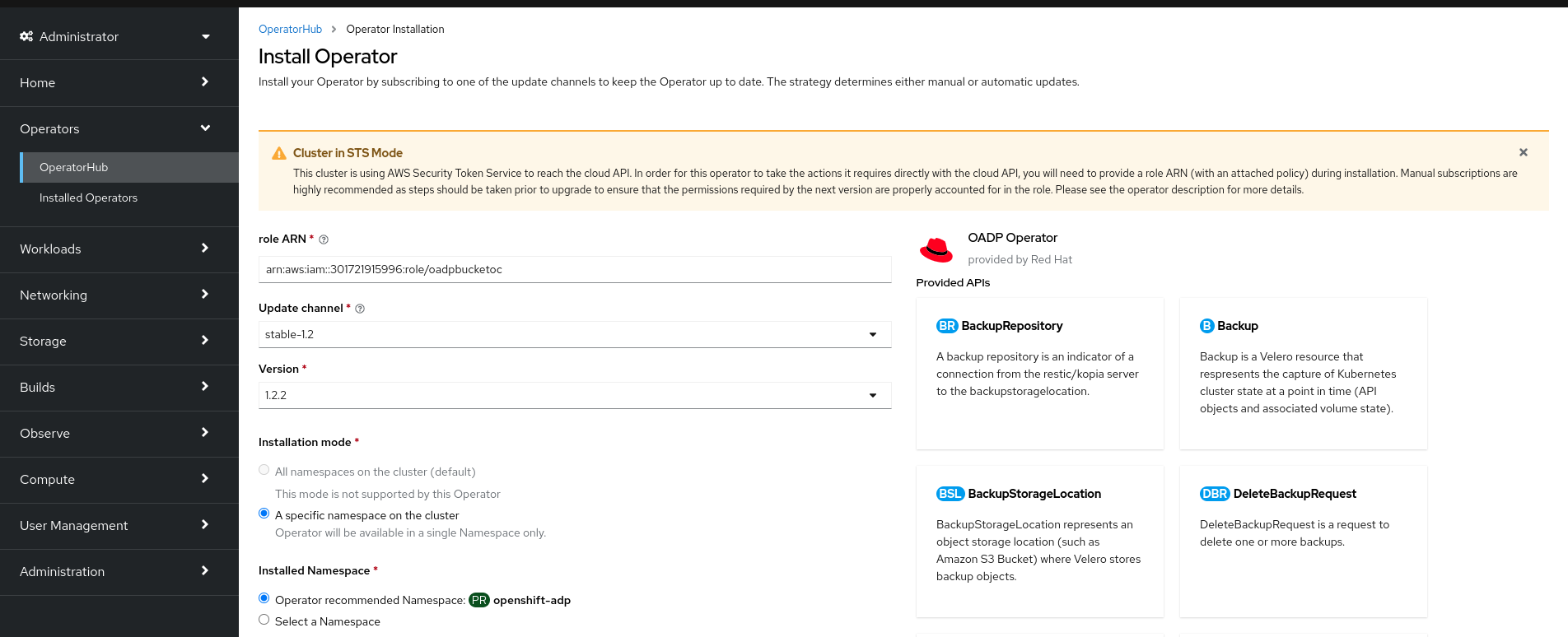Click the BR BackupRepository badge icon
Image resolution: width=1568 pixels, height=637 pixels.
947,326
